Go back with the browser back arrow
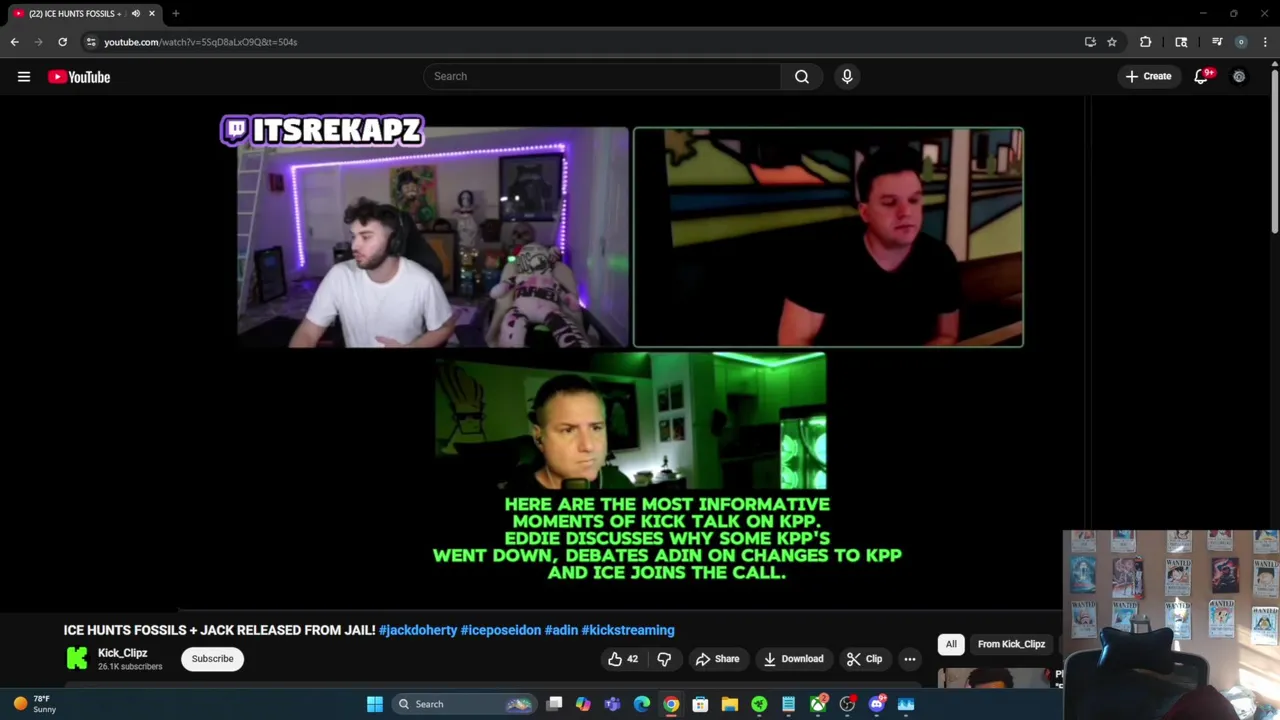Viewport: 1280px width, 720px height. (x=15, y=42)
